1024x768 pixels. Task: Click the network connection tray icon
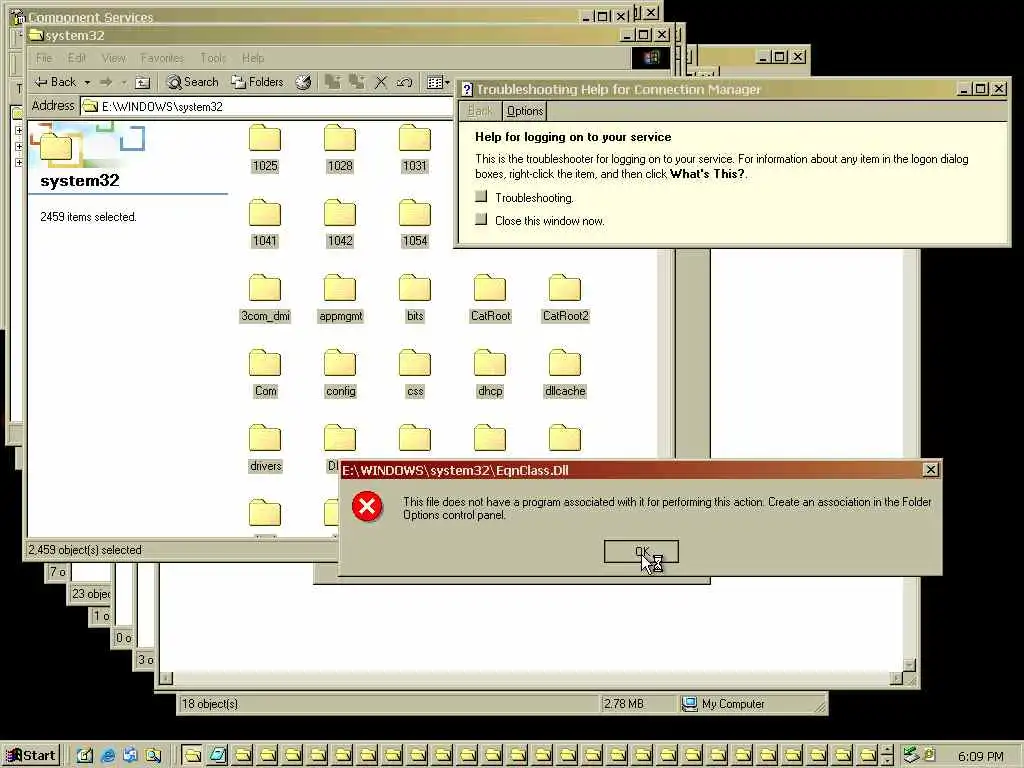click(x=910, y=756)
